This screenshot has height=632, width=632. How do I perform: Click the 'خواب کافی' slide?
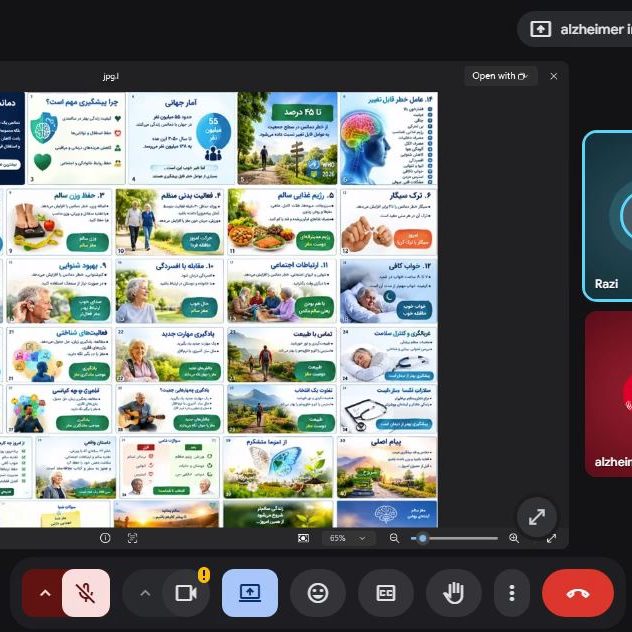pyautogui.click(x=389, y=291)
